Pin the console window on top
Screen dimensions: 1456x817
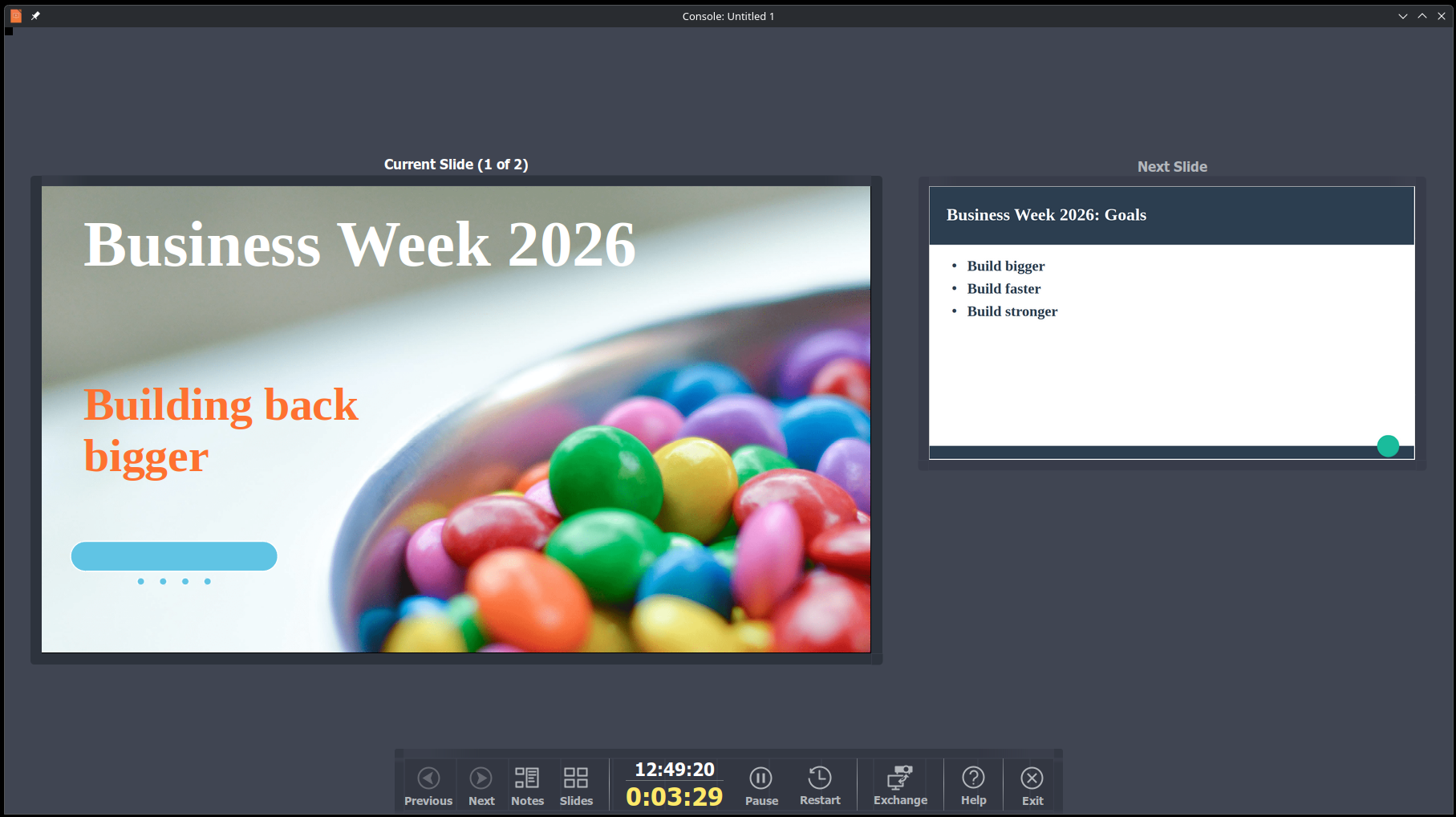coord(34,15)
